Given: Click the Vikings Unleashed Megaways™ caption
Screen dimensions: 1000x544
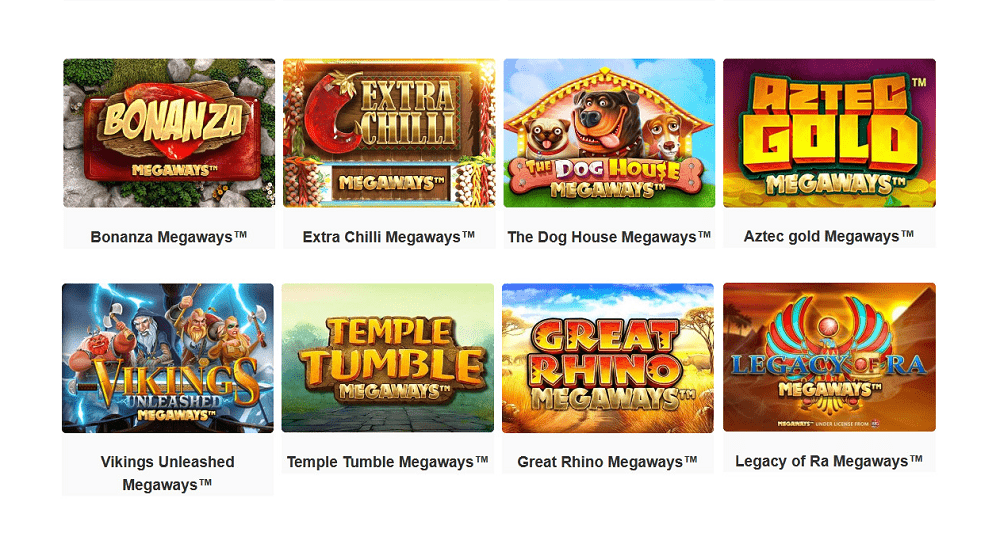Looking at the screenshot, I should (x=168, y=473).
